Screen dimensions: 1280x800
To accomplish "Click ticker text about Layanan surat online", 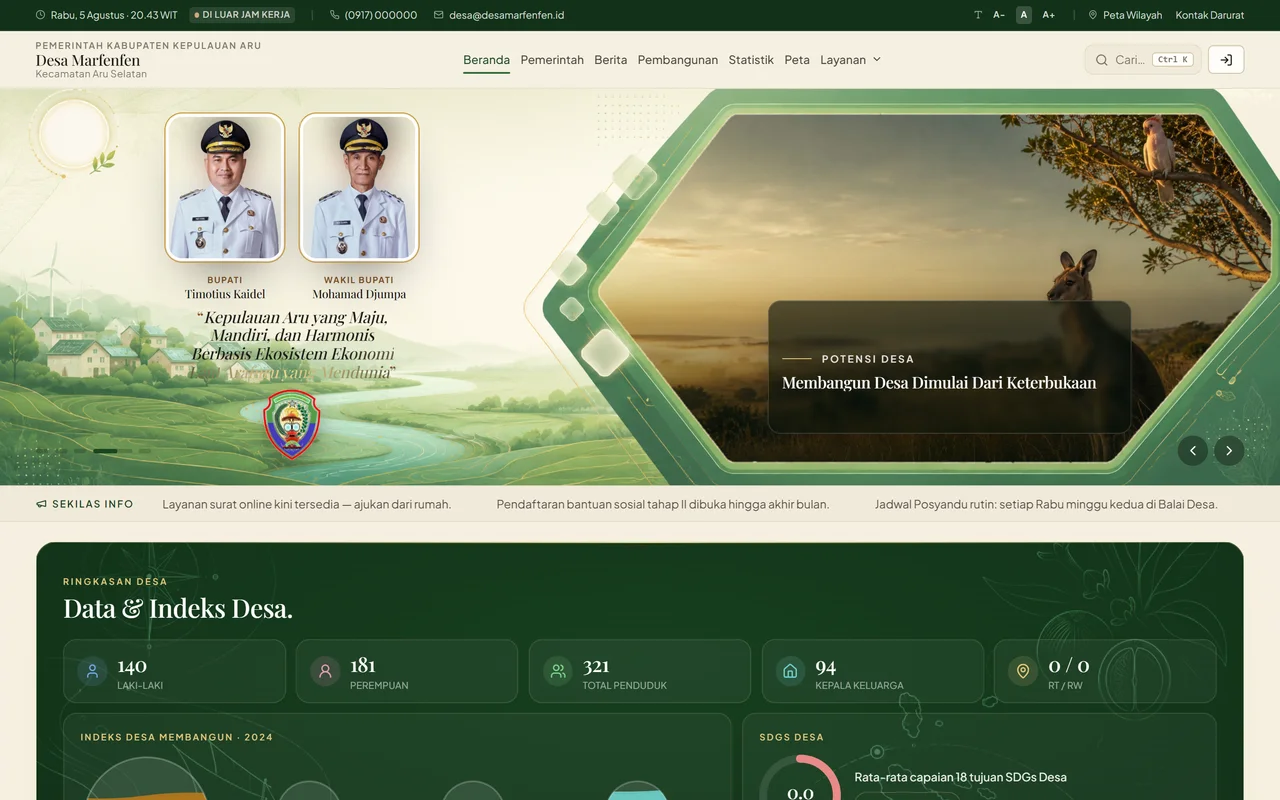I will pos(307,504).
